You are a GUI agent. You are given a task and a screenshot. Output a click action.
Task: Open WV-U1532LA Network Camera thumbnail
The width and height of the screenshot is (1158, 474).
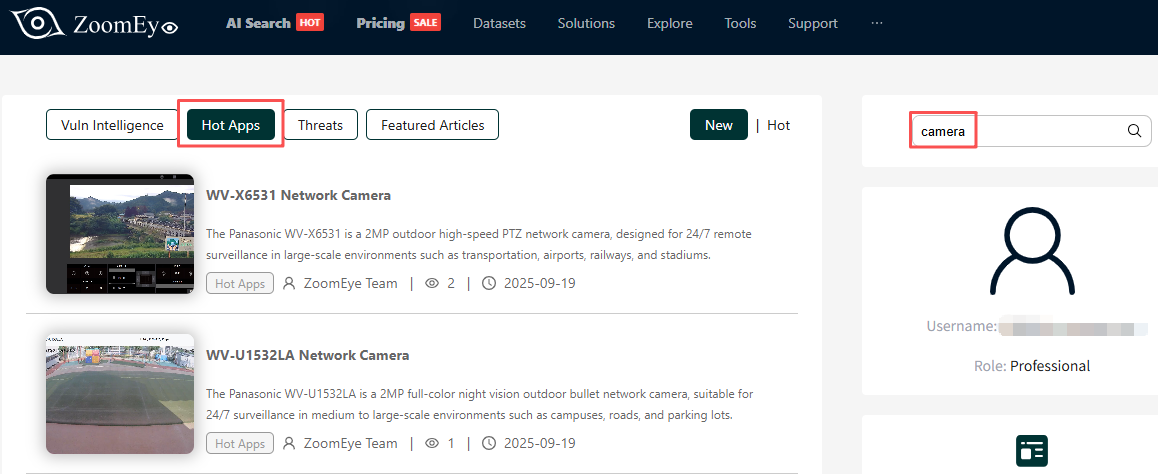120,394
